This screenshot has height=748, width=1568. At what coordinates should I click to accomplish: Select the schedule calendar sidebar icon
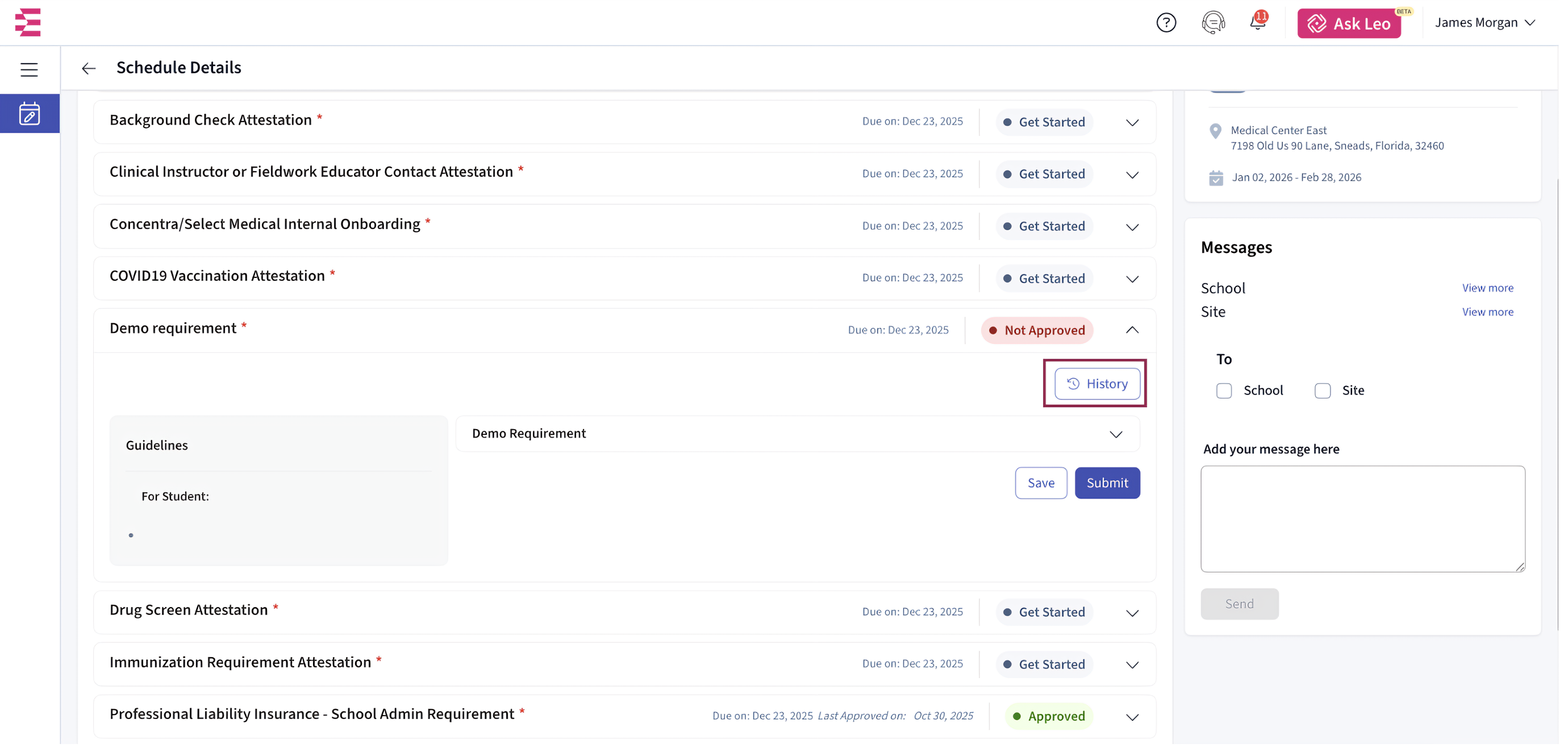pyautogui.click(x=29, y=114)
